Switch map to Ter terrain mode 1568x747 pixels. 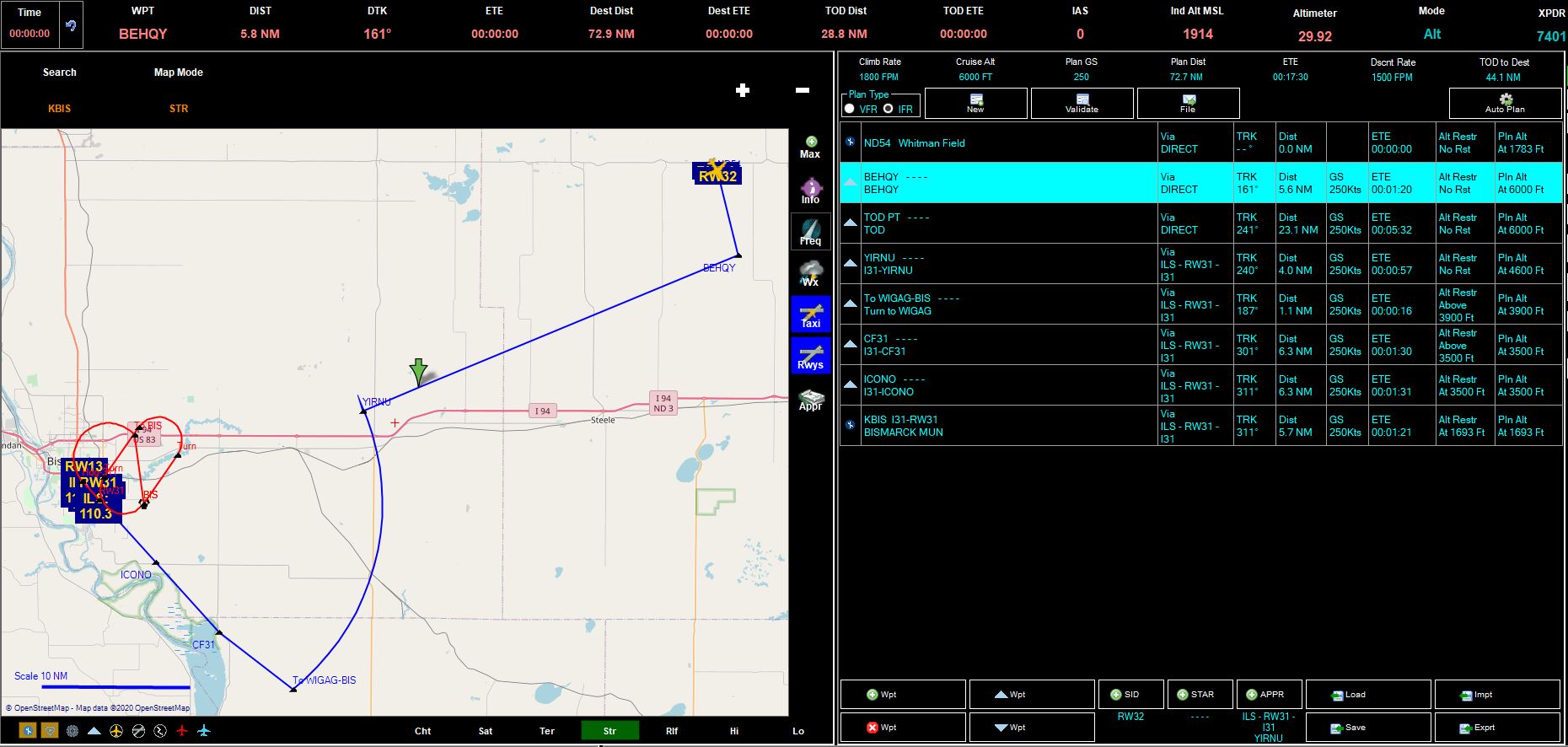click(547, 731)
